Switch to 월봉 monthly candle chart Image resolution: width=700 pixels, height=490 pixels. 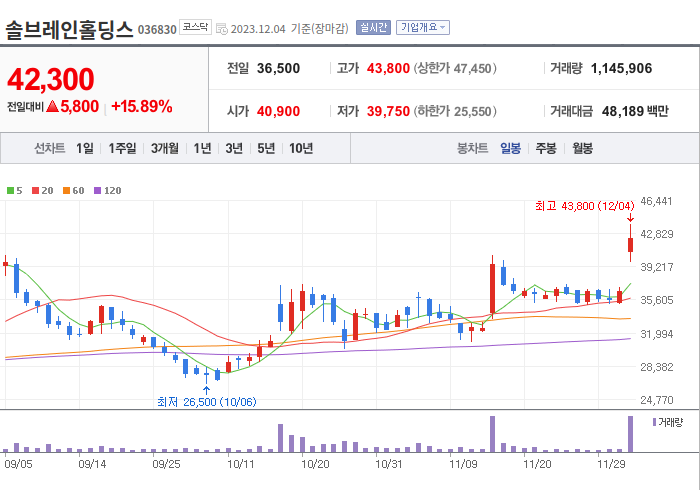tap(583, 148)
